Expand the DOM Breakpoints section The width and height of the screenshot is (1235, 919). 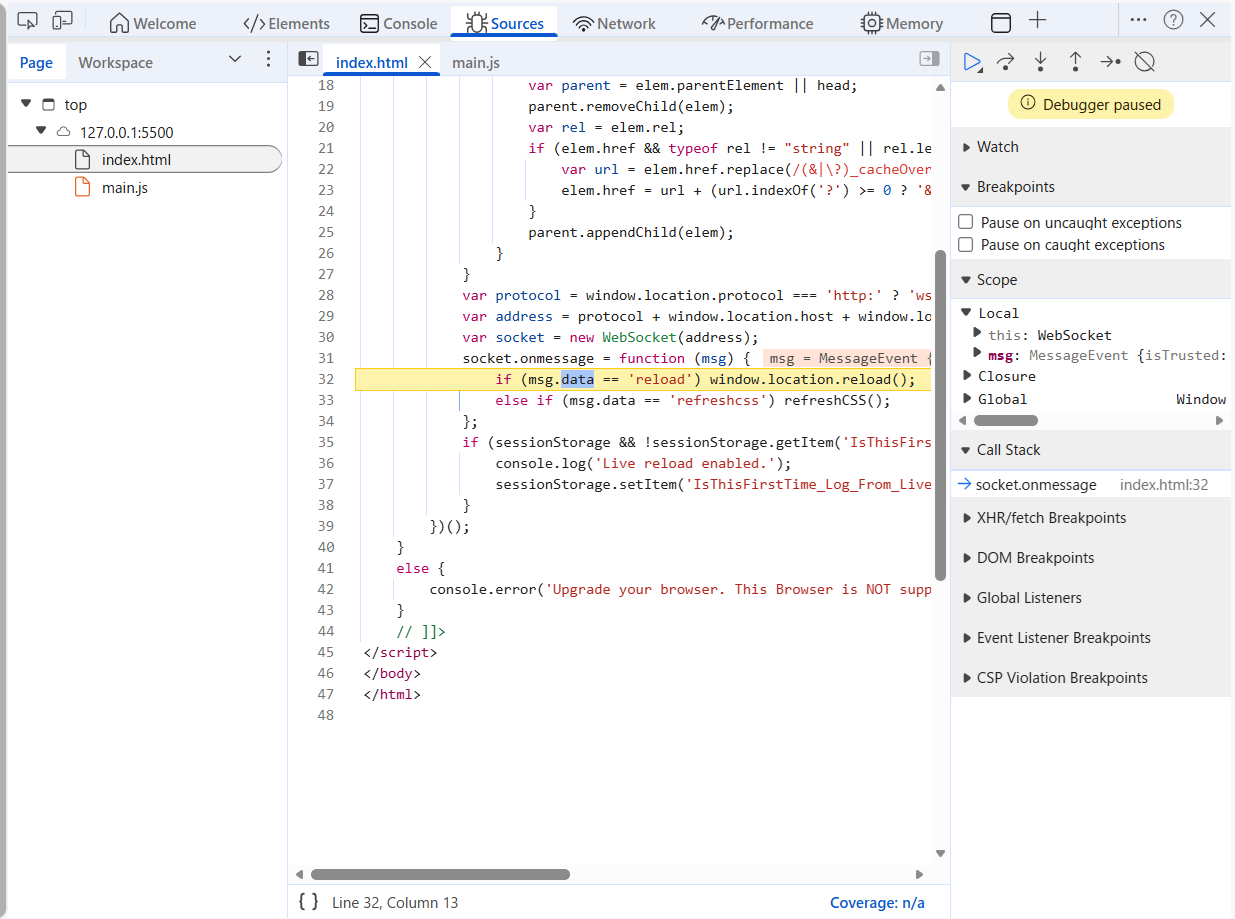[x=1035, y=558]
